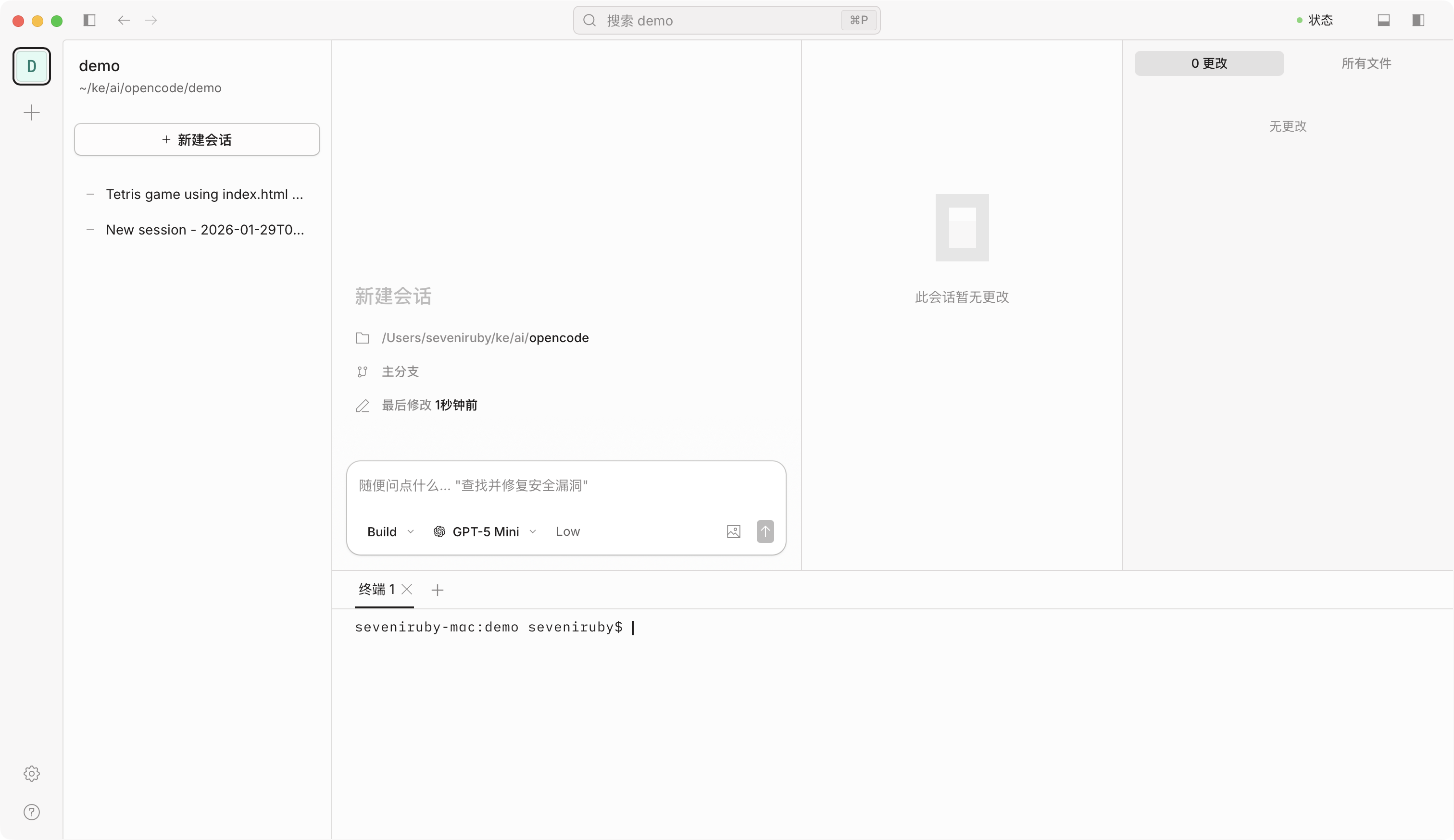Focus the 搜索 demo search field
The height and width of the screenshot is (840, 1454).
coord(715,21)
